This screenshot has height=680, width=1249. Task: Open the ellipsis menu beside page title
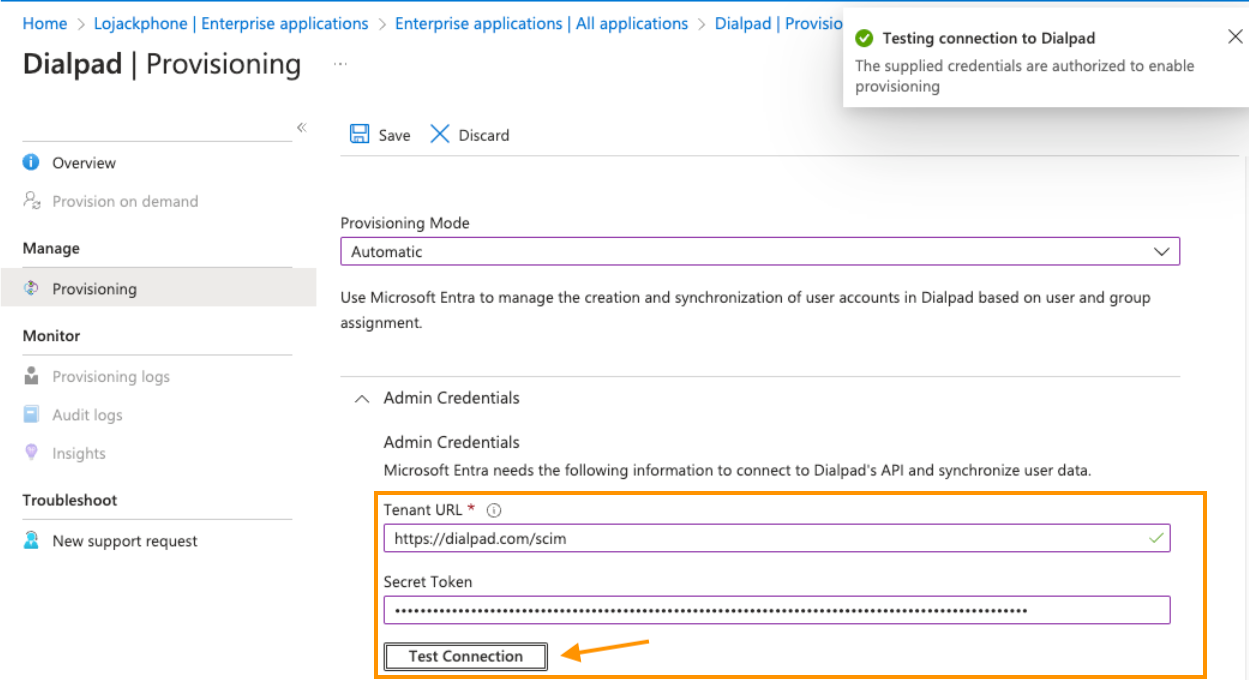[x=341, y=64]
